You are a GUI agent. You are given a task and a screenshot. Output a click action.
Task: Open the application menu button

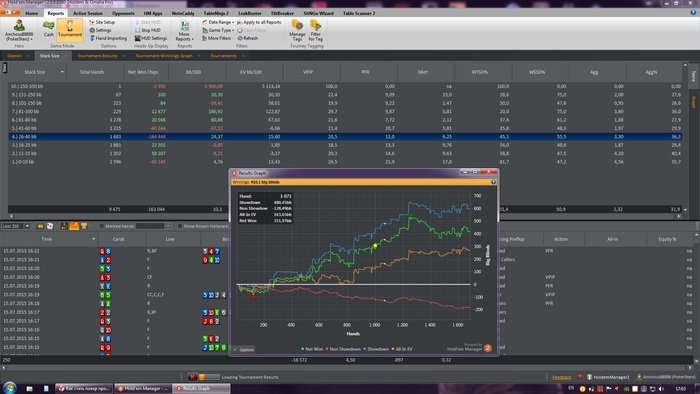(x=11, y=12)
